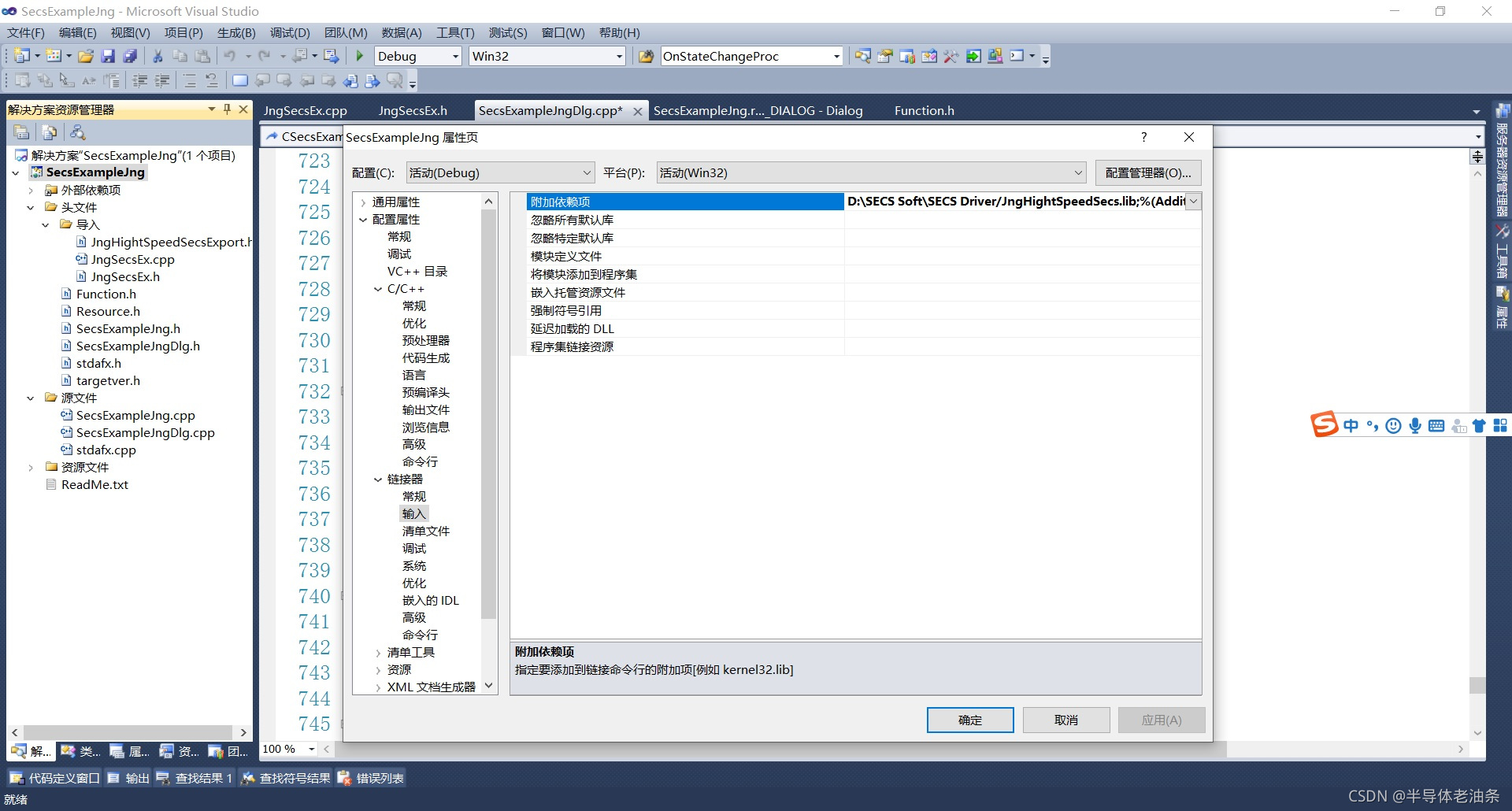
Task: Expand the 通用属性 node in property tree
Action: coord(363,202)
